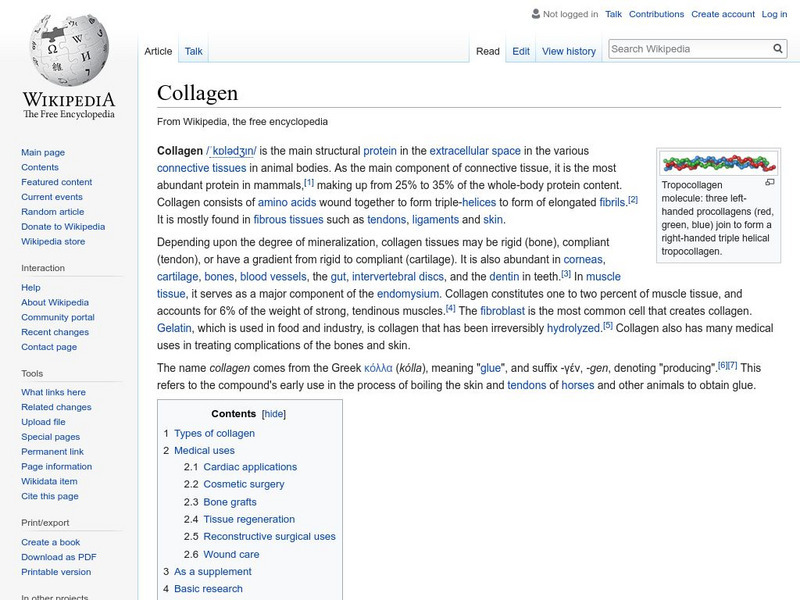Open 'Donate to Wikipedia'

tap(62, 227)
